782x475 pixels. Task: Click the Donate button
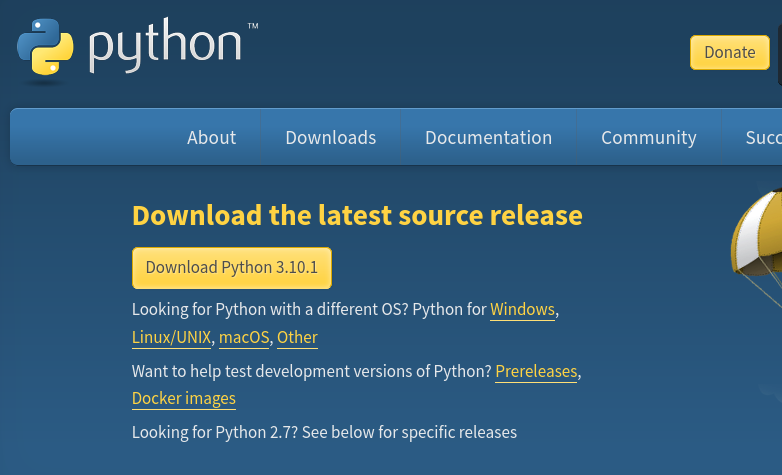point(730,52)
